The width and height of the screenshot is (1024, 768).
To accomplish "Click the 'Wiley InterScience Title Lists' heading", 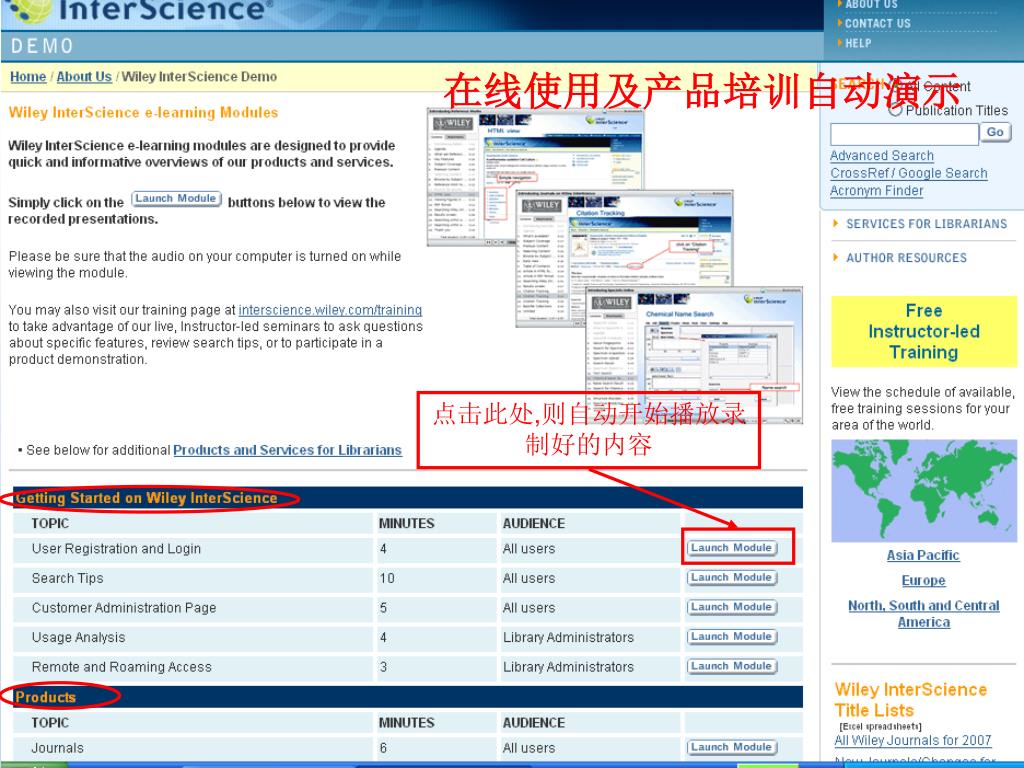I will (910, 700).
